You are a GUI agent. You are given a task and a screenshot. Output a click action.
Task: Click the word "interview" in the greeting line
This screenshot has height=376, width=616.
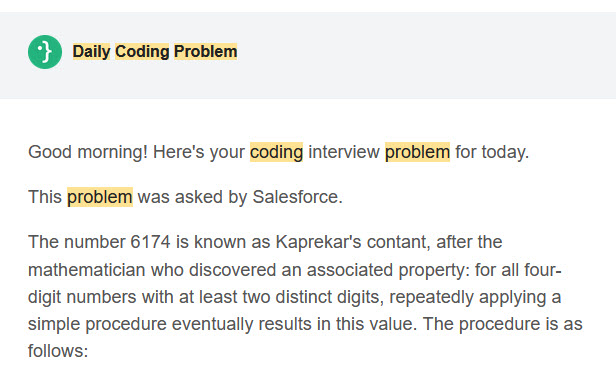[344, 152]
